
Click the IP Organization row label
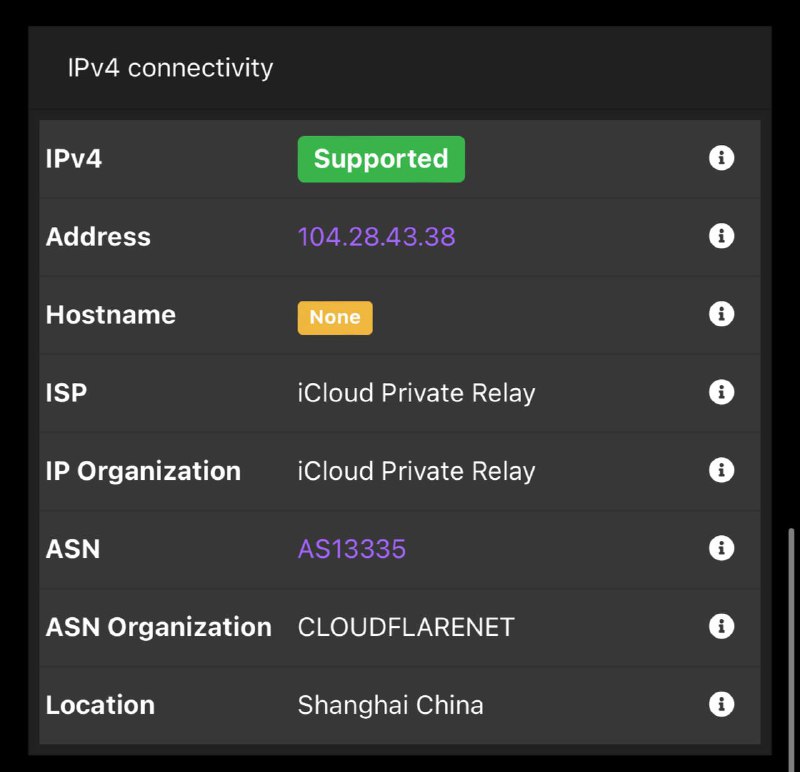click(x=143, y=471)
